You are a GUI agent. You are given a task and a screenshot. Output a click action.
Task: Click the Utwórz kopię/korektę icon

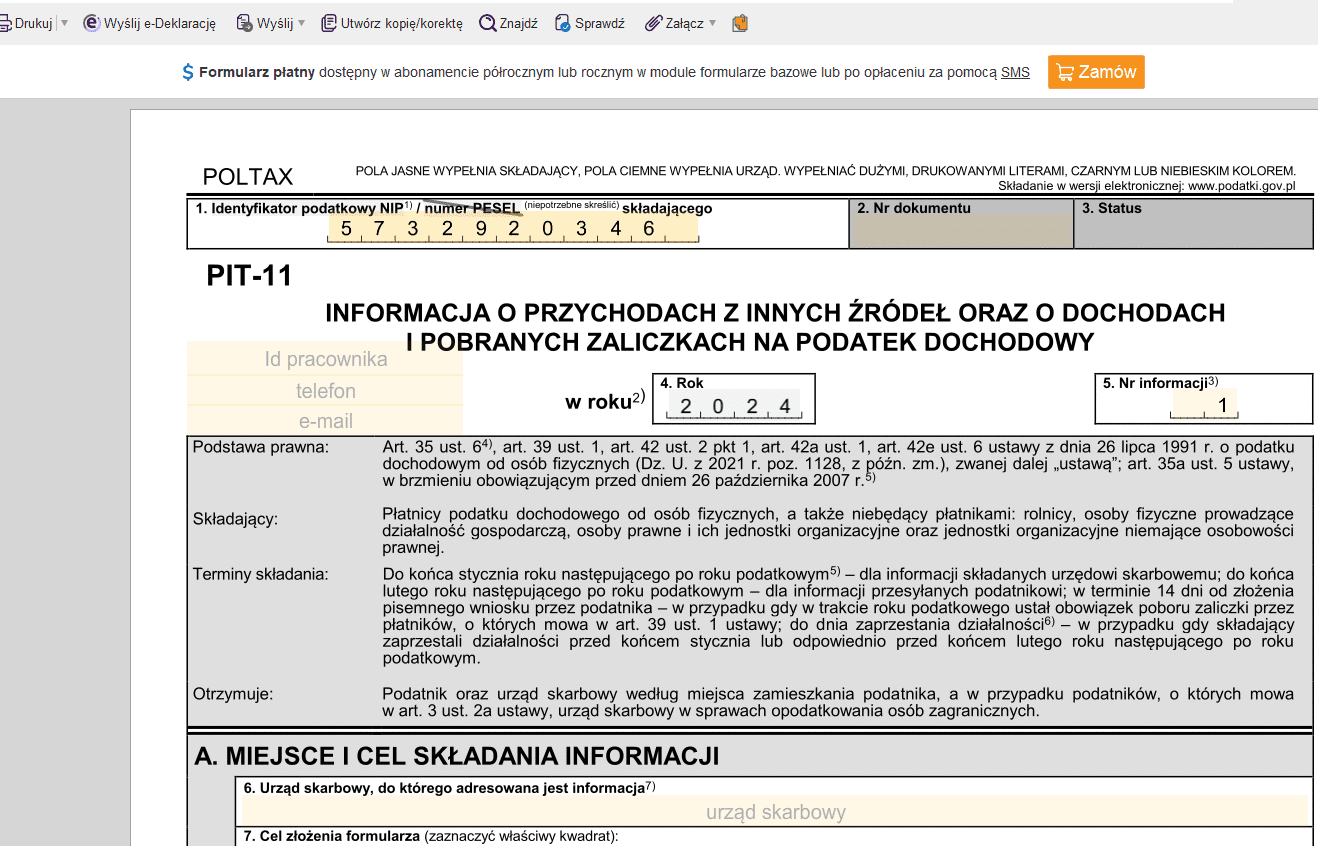328,23
